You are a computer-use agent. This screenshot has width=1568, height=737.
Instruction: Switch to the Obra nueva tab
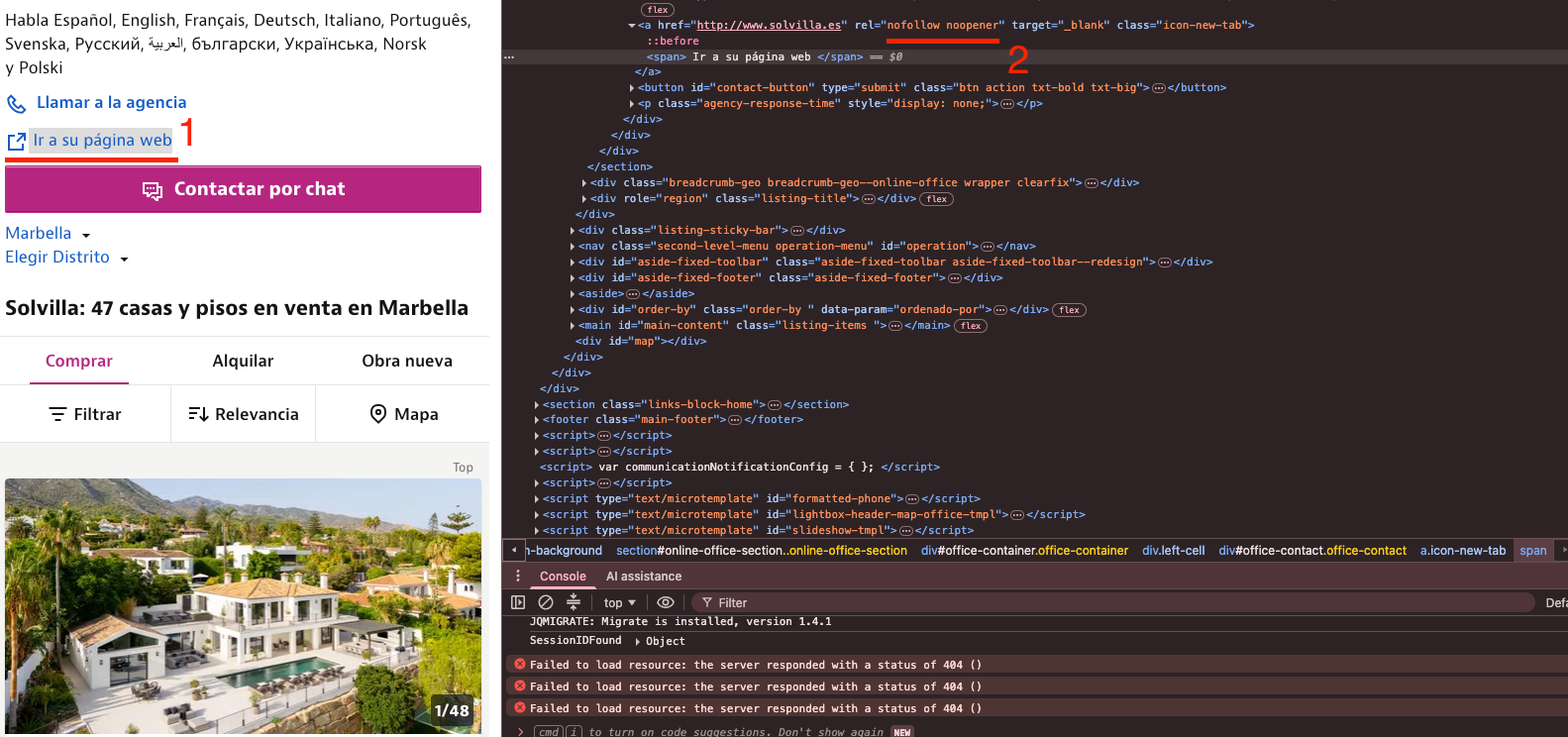[407, 361]
